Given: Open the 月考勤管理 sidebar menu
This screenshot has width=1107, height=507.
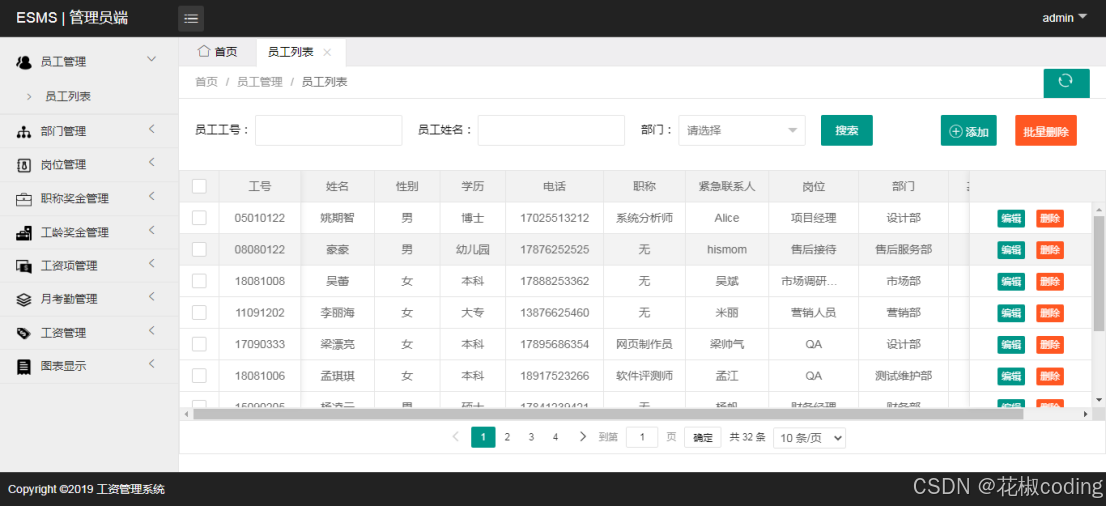Looking at the screenshot, I should coord(89,299).
